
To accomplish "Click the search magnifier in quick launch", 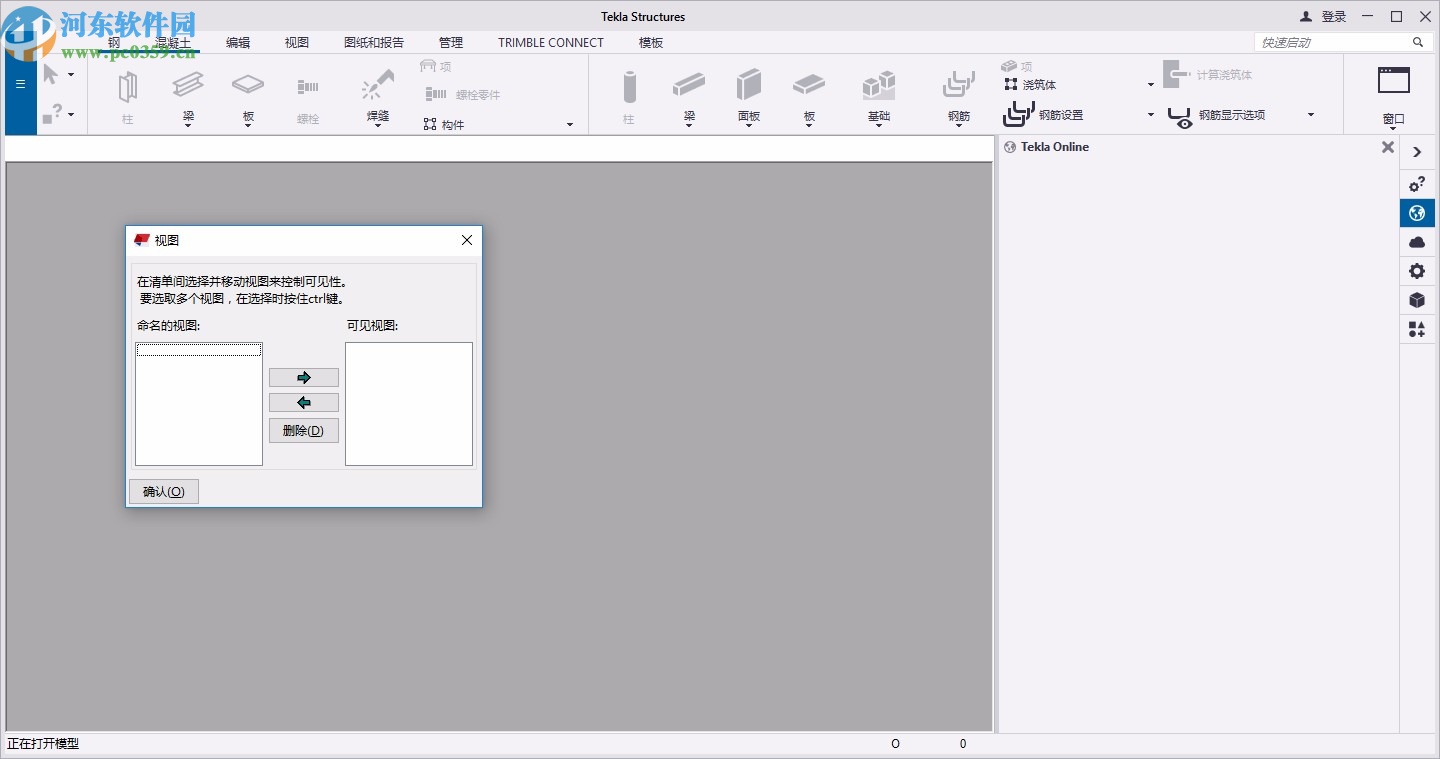I will point(1418,42).
